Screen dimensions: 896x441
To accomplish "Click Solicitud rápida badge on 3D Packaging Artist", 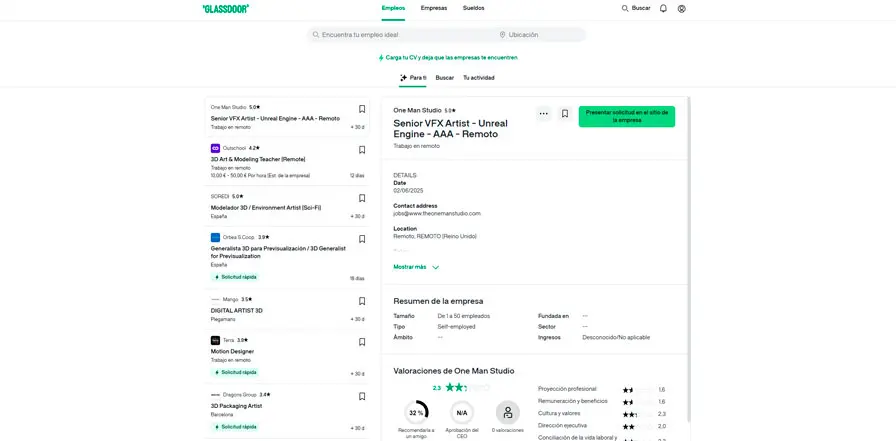I will tap(235, 427).
